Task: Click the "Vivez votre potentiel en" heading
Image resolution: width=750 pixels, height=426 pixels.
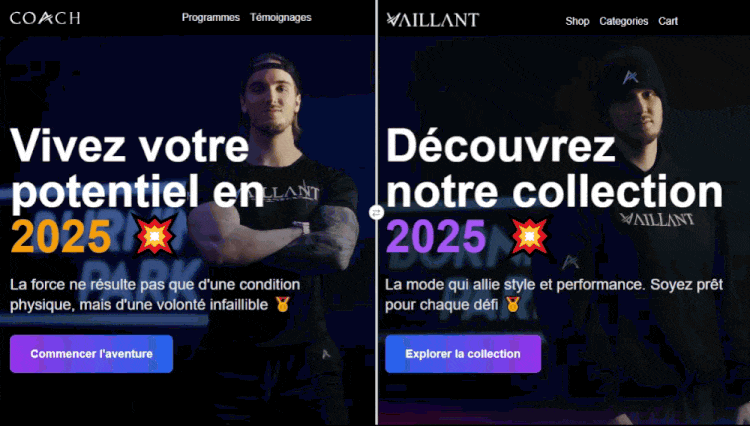Action: point(137,168)
